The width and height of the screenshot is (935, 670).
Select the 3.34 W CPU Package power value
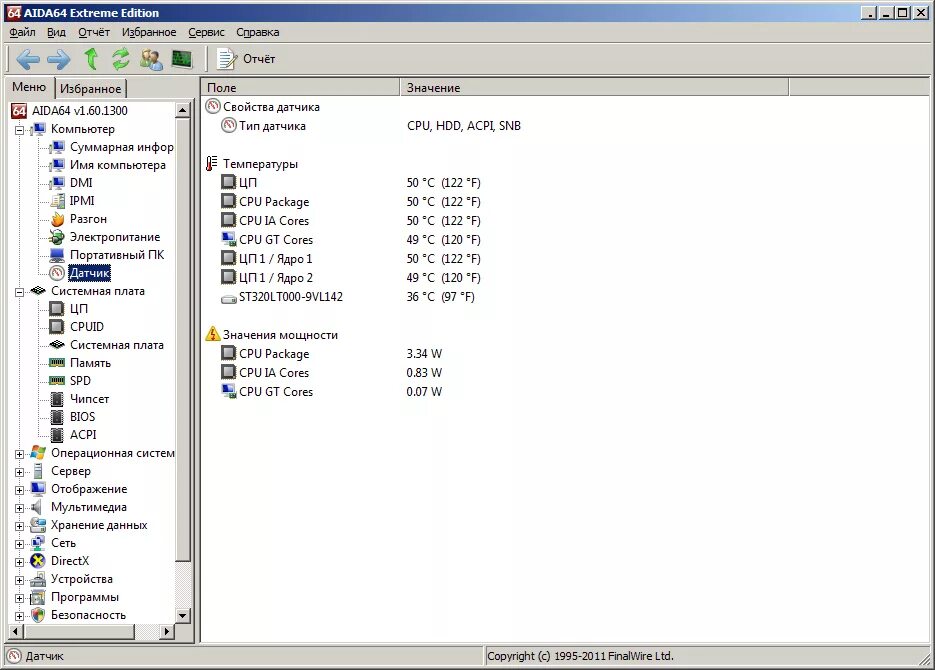tap(424, 354)
